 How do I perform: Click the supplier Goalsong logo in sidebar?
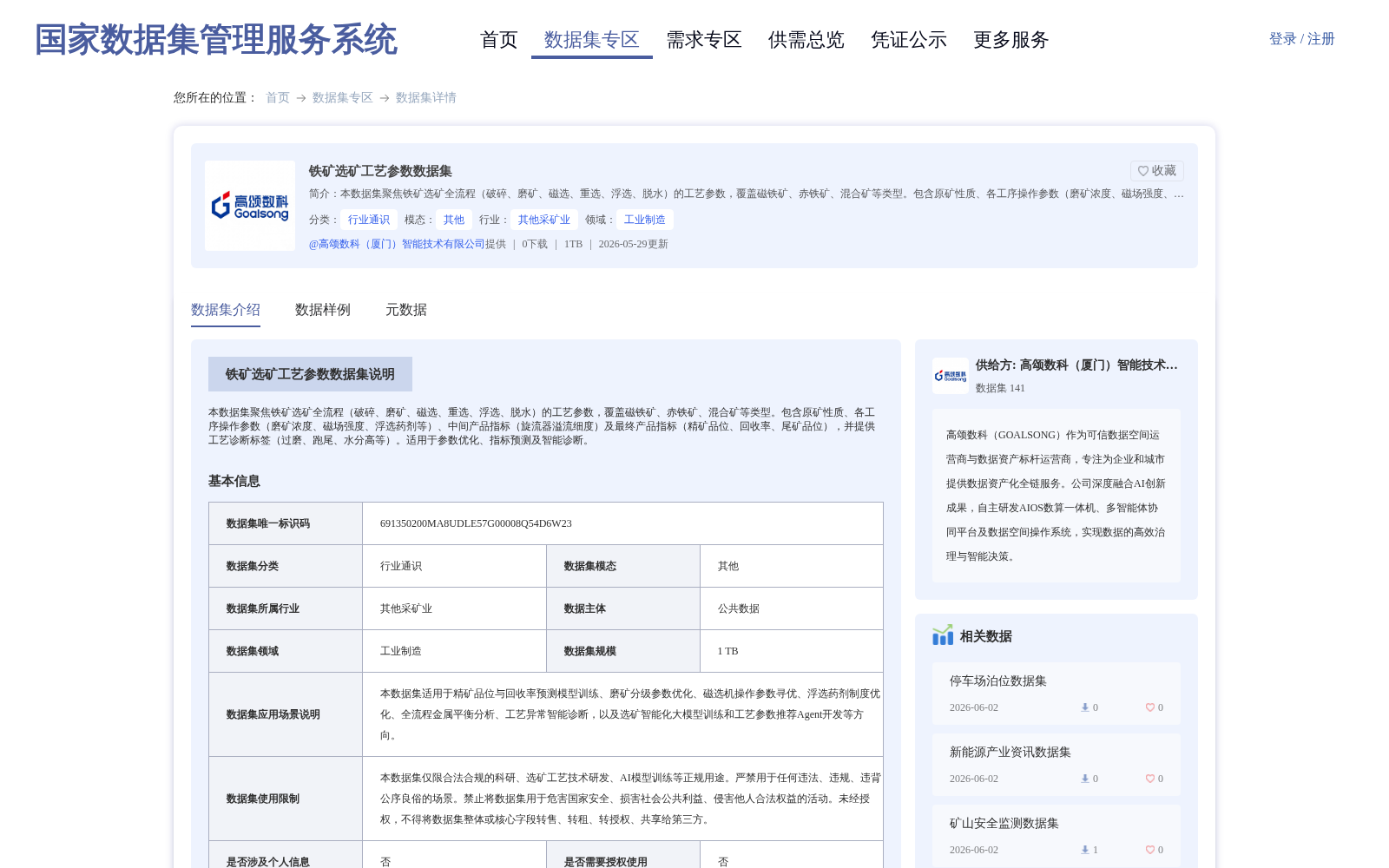point(951,376)
